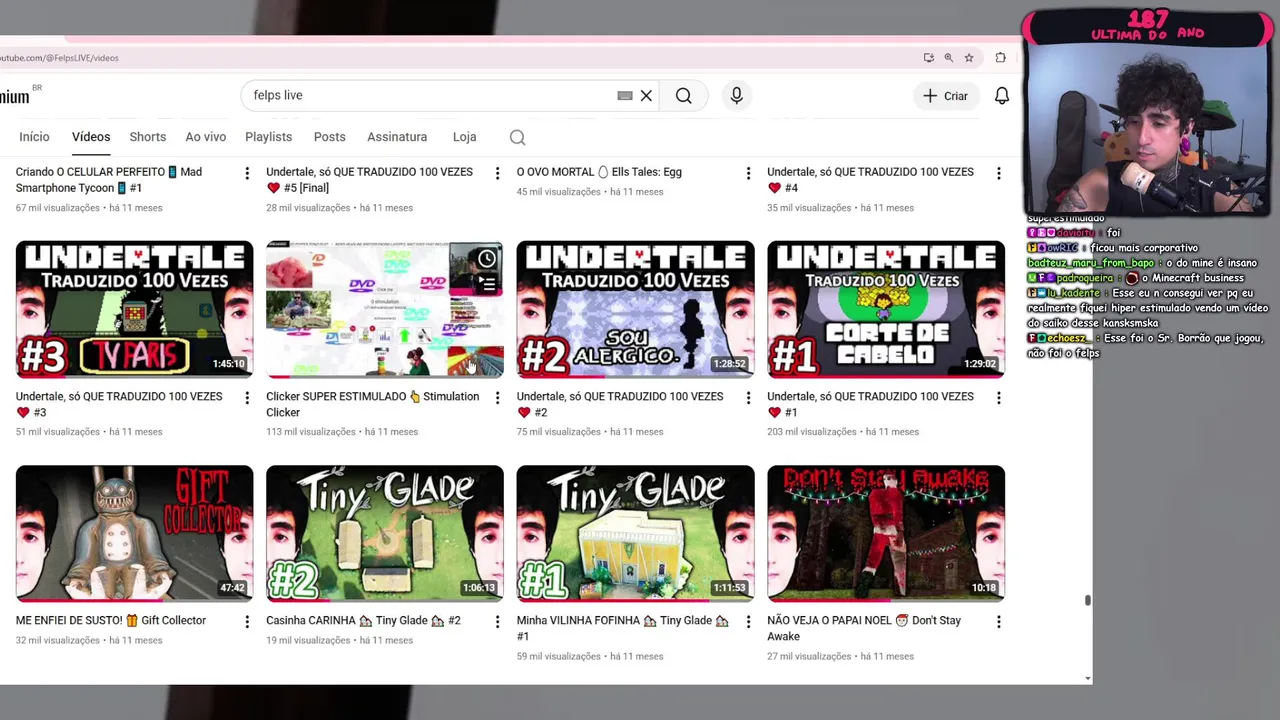Viewport: 1280px width, 720px height.
Task: Open Undertale #3 TV Paris thumbnail
Action: click(134, 309)
